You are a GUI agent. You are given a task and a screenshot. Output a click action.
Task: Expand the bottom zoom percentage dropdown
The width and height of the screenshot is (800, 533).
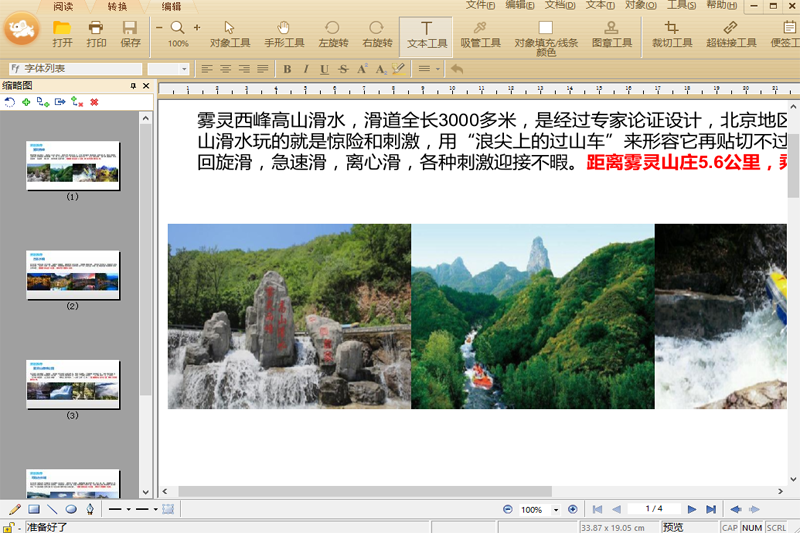pyautogui.click(x=555, y=510)
